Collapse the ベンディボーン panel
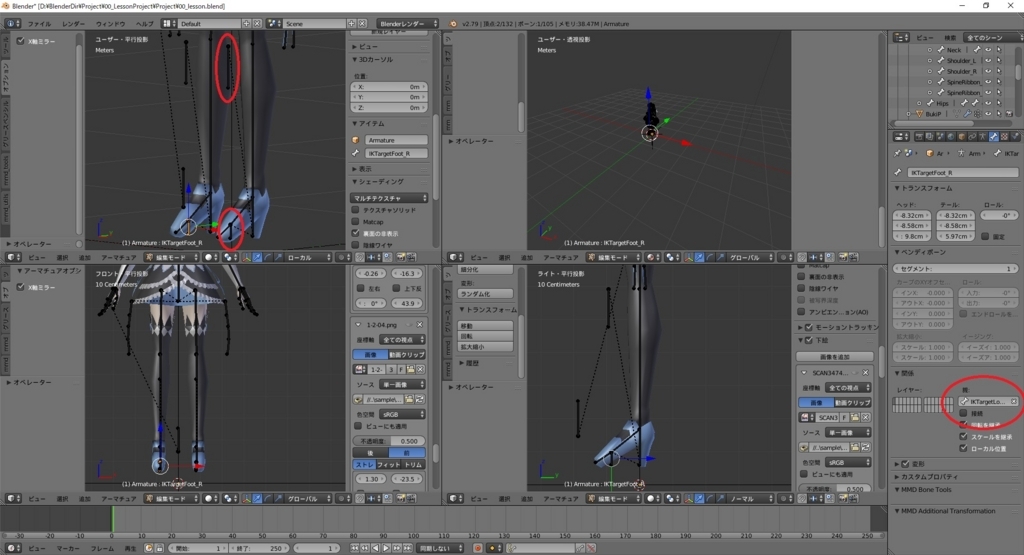 point(920,252)
